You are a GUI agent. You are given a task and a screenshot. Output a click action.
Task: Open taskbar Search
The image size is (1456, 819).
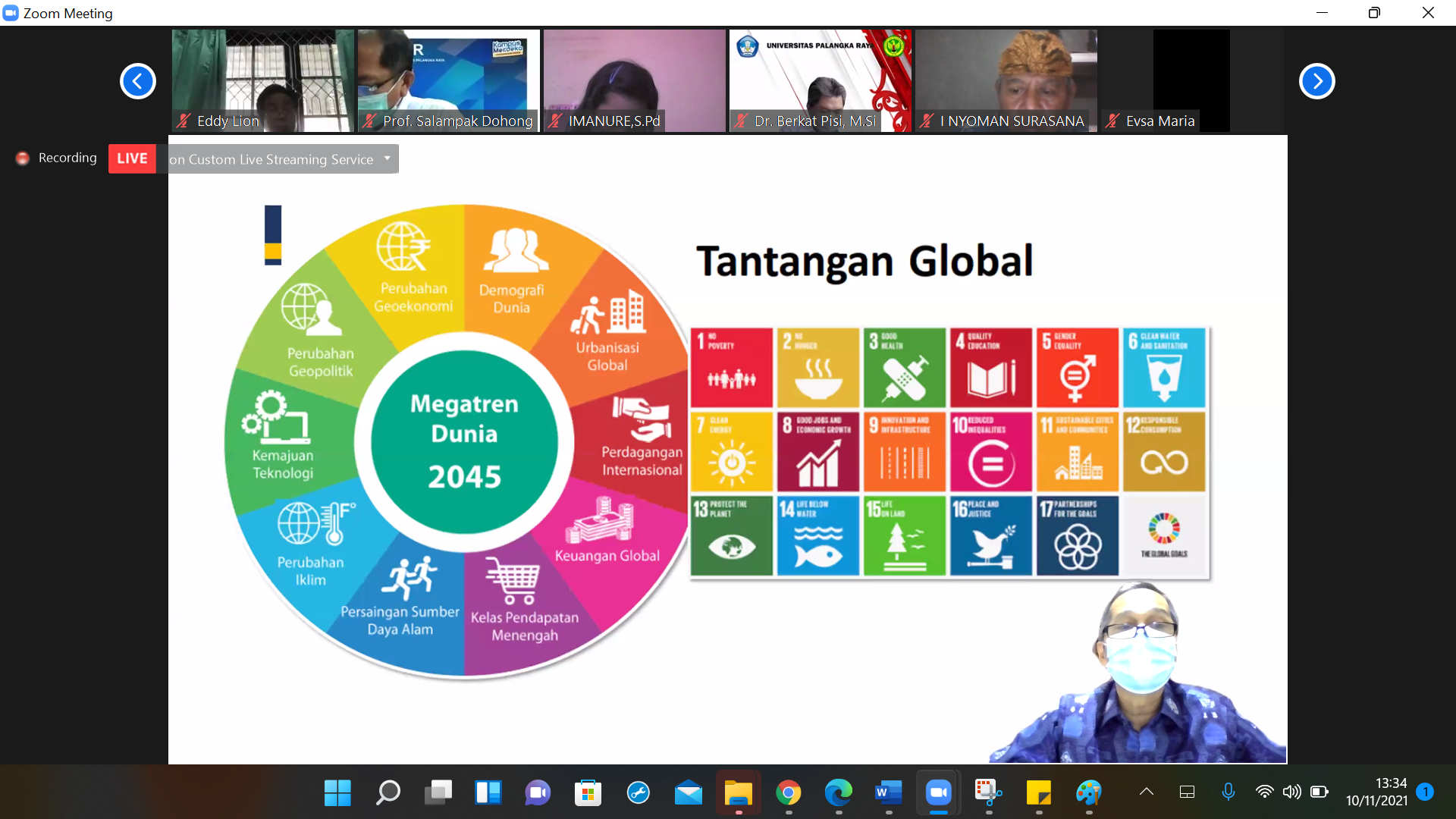pyautogui.click(x=388, y=792)
